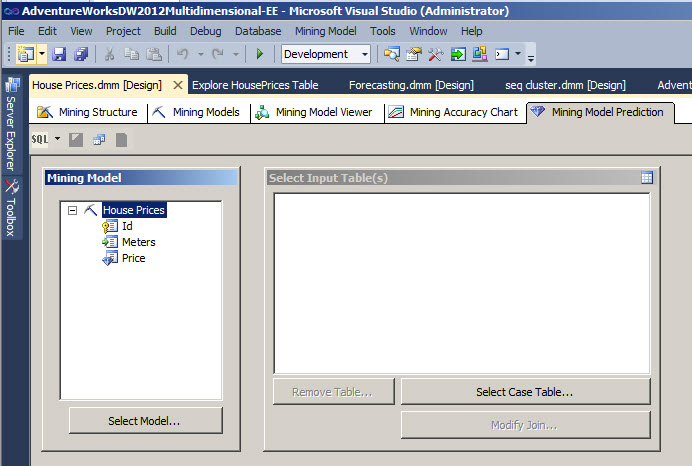Screen dimensions: 692x466
Task: Select House Prices model in tree
Action: click(134, 210)
